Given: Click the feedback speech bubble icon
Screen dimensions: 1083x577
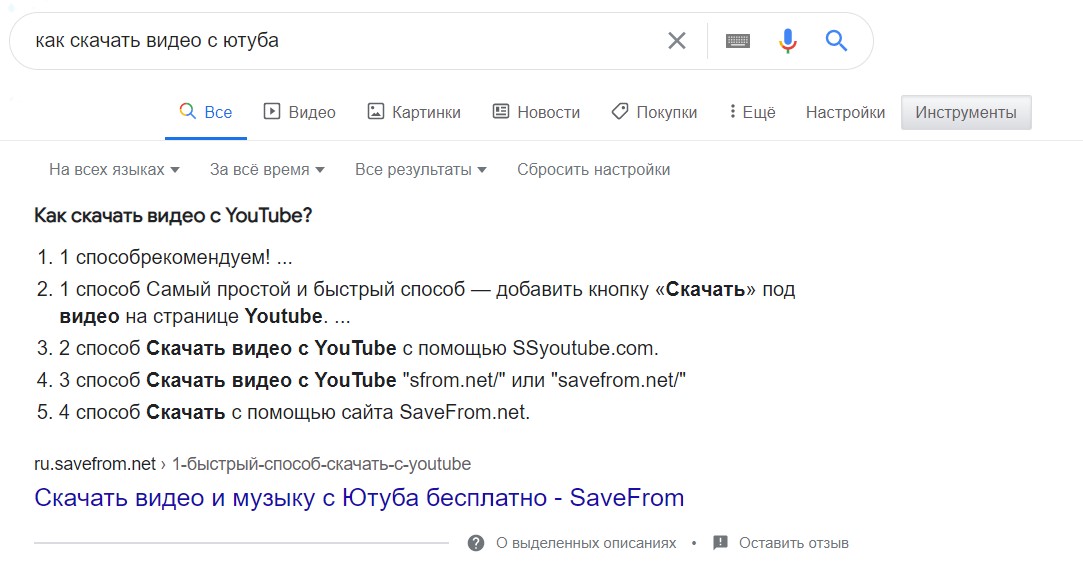Looking at the screenshot, I should (720, 543).
